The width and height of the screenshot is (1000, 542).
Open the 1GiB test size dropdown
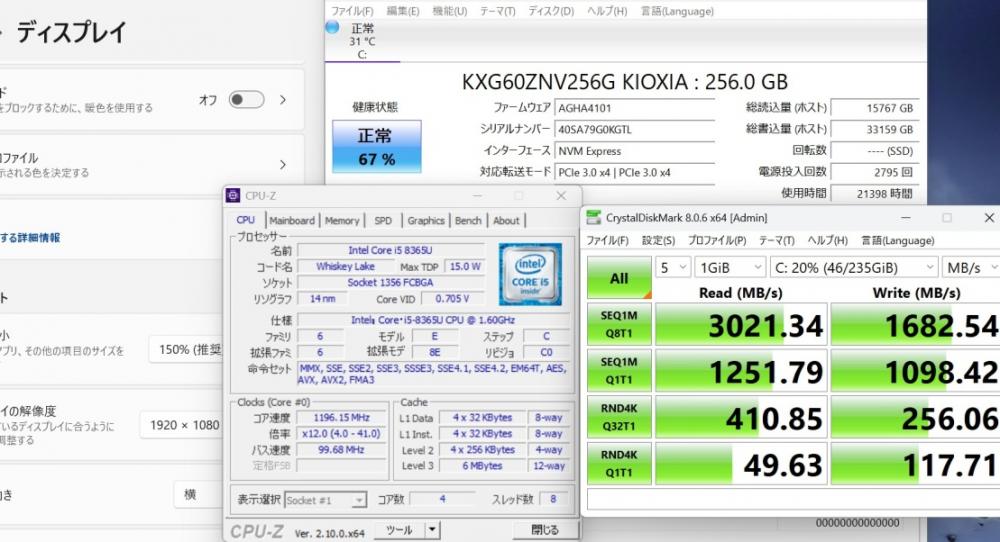[730, 268]
